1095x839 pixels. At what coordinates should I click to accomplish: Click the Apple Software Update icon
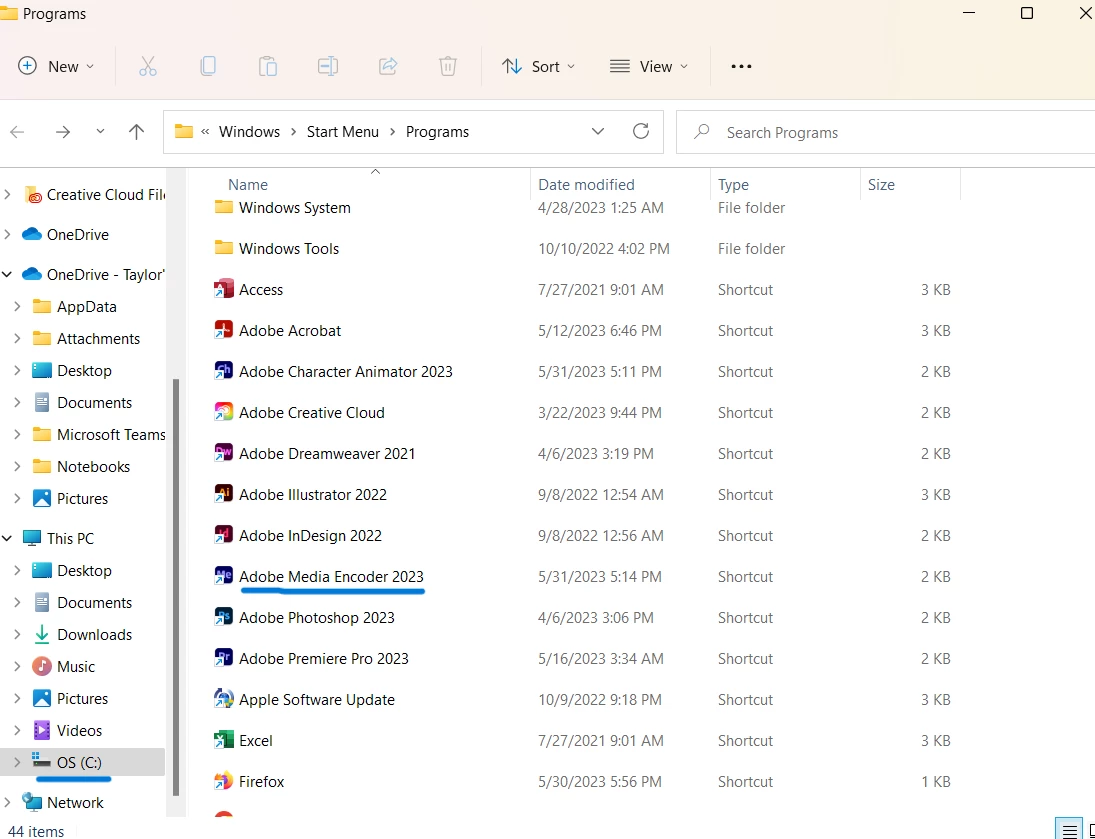click(223, 699)
